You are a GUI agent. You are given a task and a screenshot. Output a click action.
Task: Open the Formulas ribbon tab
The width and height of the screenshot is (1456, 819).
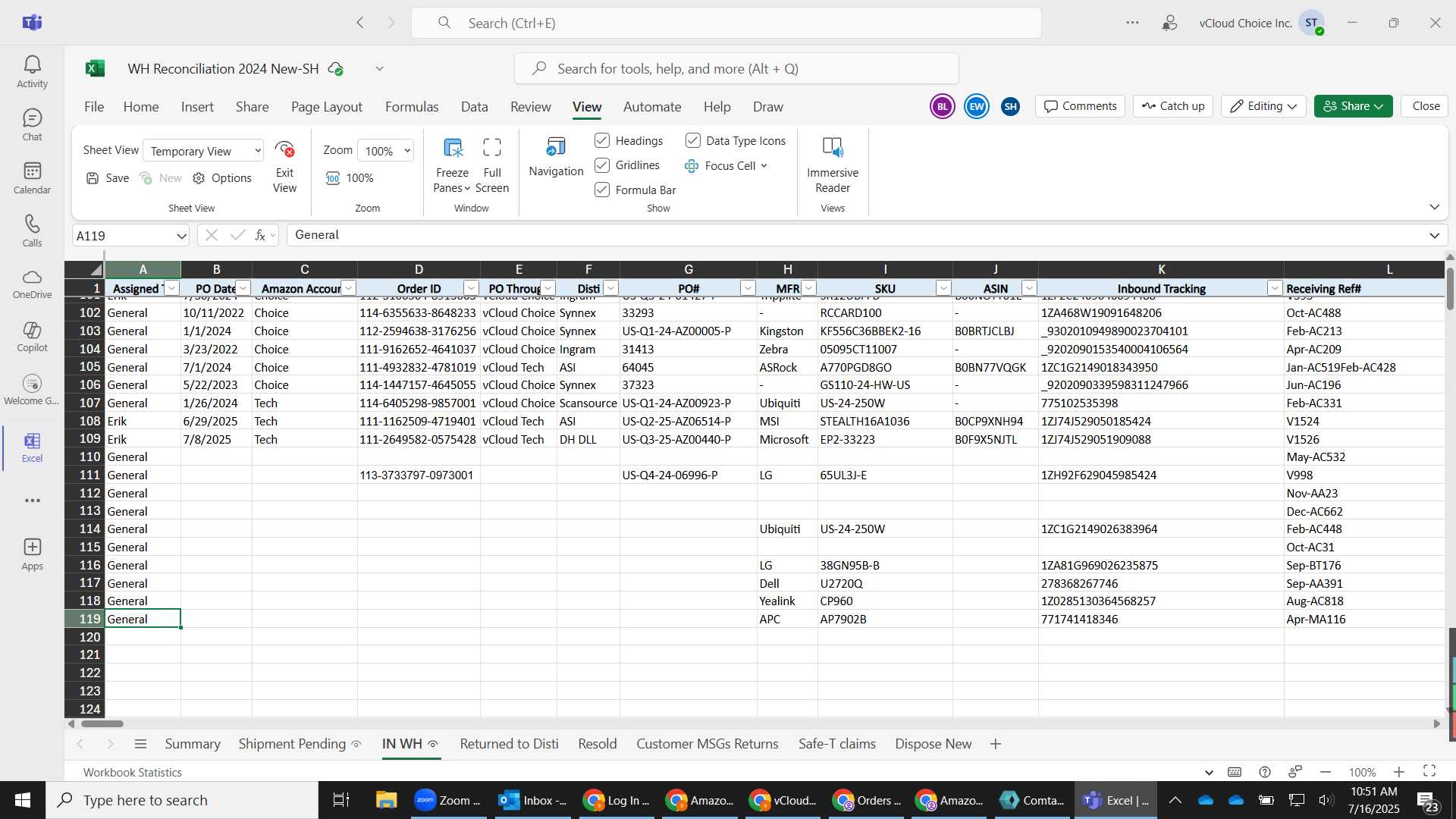pyautogui.click(x=412, y=107)
